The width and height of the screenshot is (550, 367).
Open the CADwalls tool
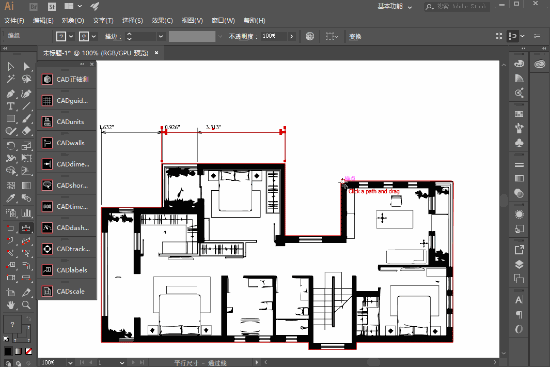[x=67, y=143]
